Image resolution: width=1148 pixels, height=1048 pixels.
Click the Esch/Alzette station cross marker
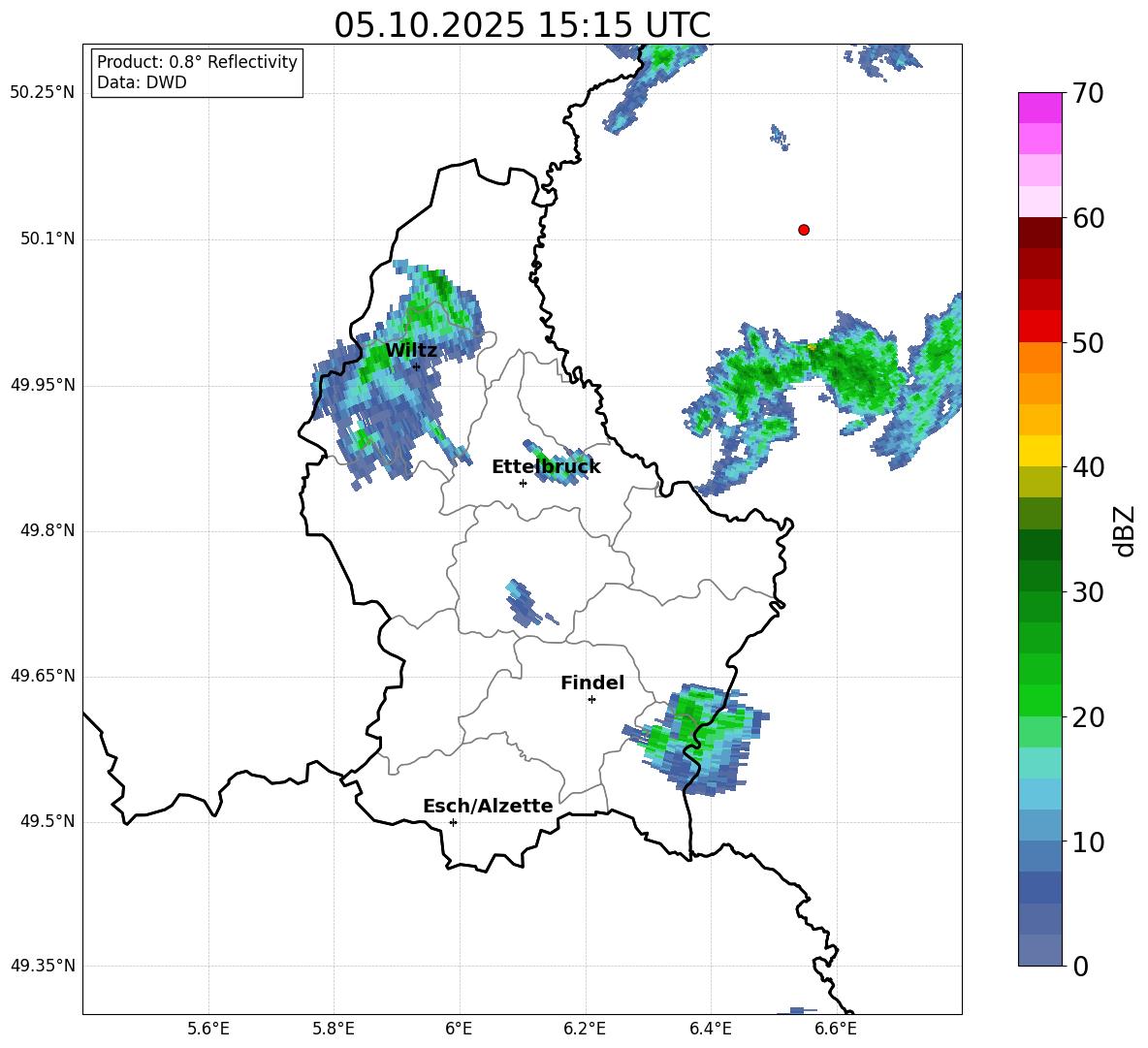click(453, 822)
